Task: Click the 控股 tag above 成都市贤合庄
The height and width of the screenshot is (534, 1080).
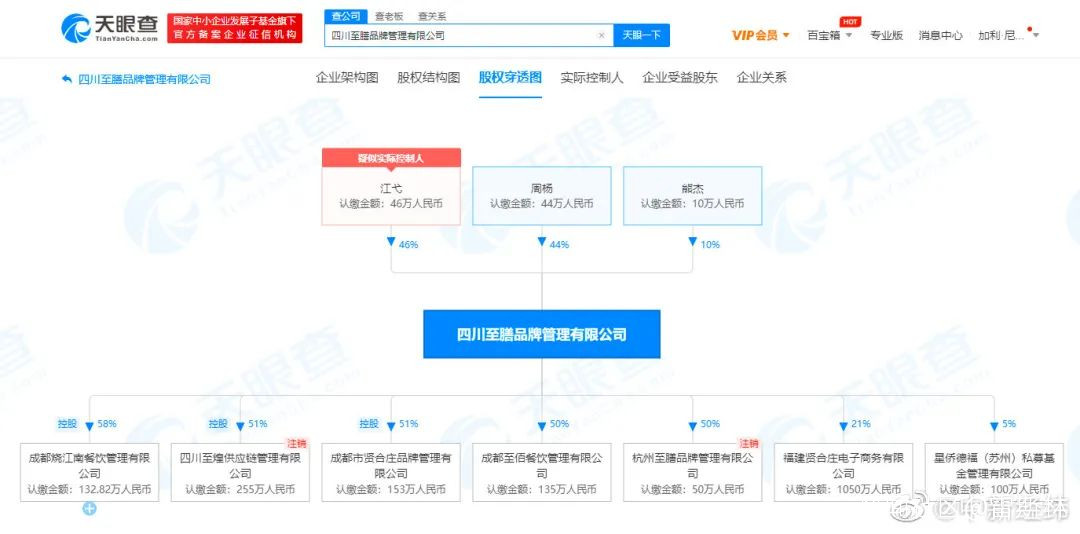Action: [369, 424]
